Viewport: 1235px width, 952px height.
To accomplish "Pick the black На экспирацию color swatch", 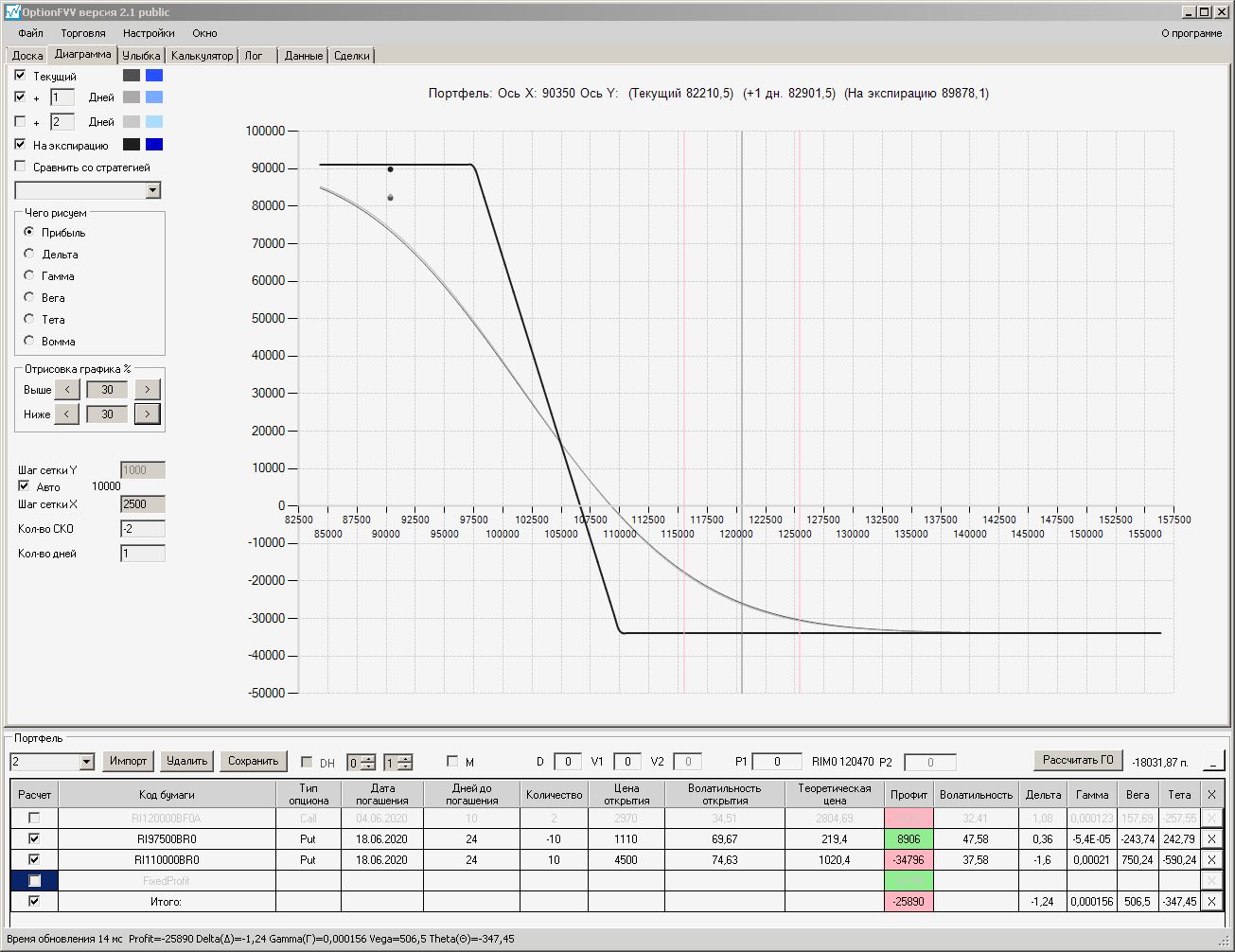I will pos(132,145).
